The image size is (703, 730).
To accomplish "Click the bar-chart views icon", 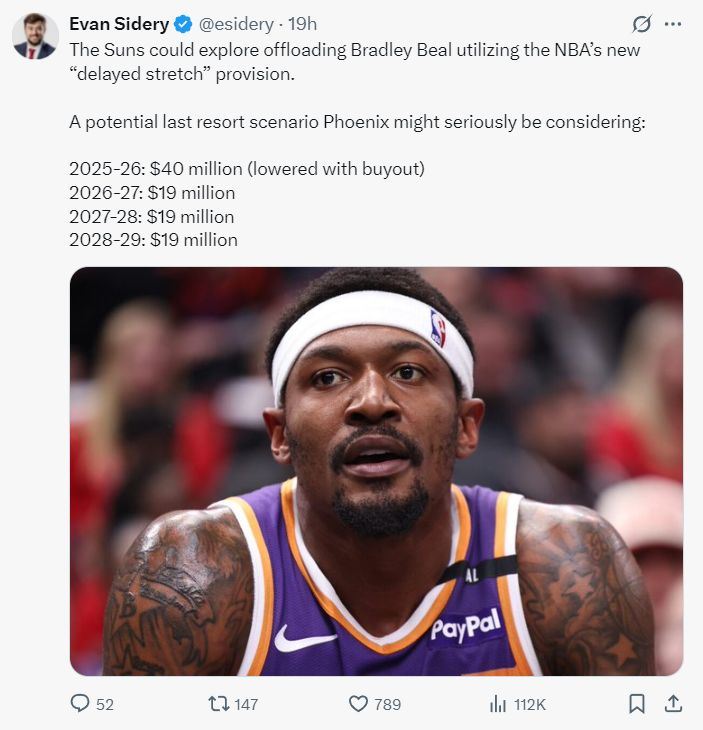I will point(498,703).
